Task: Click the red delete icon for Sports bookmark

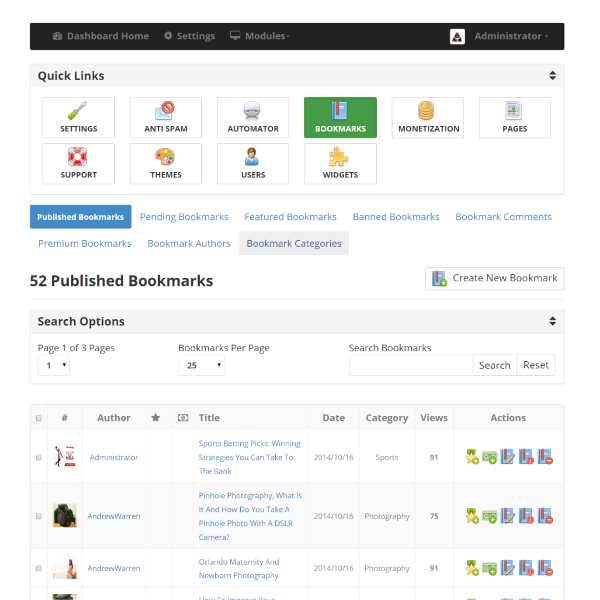Action: (x=546, y=457)
